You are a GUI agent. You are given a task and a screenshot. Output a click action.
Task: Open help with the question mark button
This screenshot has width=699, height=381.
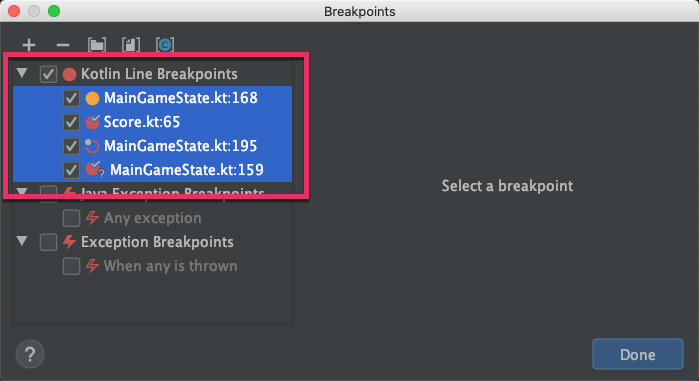point(30,354)
